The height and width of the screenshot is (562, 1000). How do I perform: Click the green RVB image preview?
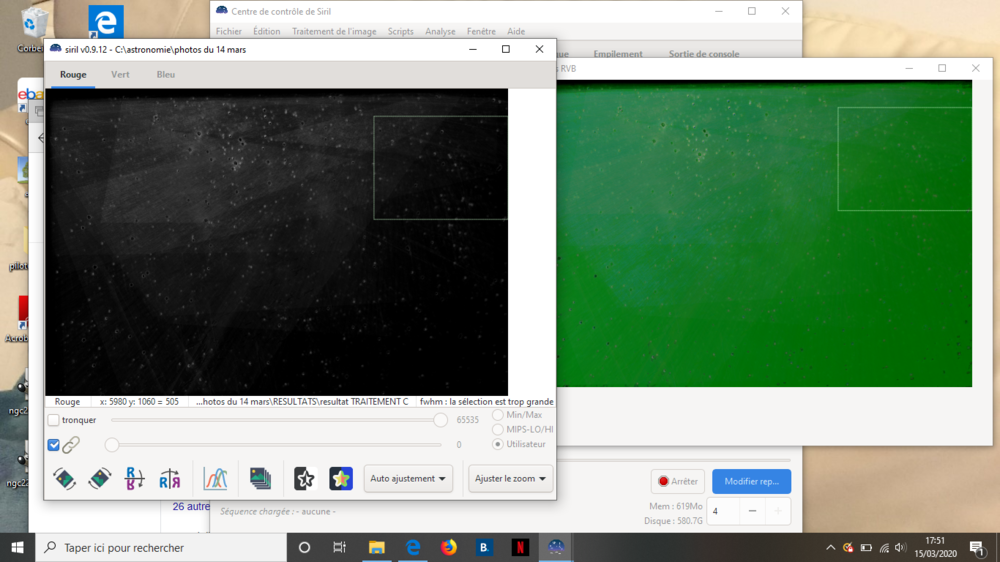(x=764, y=233)
